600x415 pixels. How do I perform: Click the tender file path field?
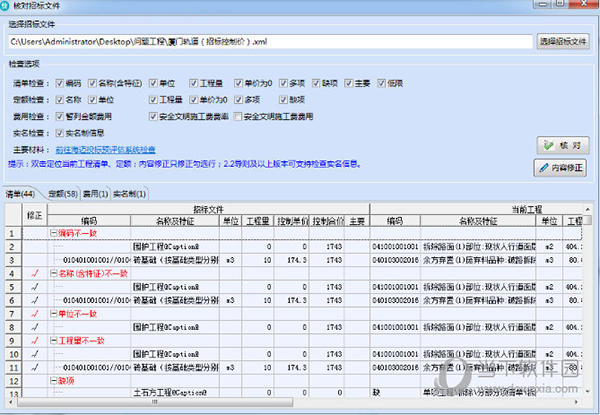[x=270, y=41]
